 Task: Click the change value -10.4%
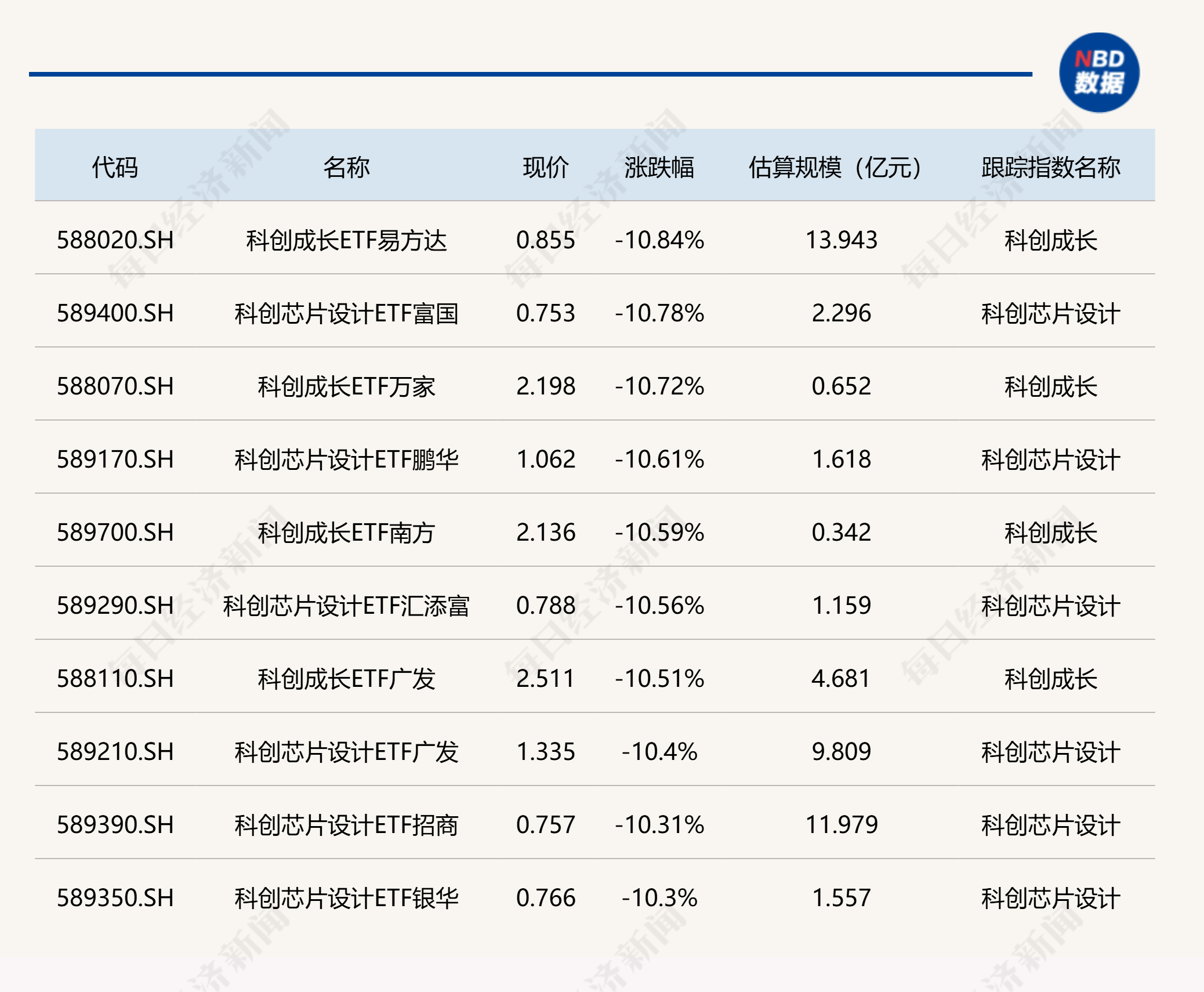click(x=659, y=752)
